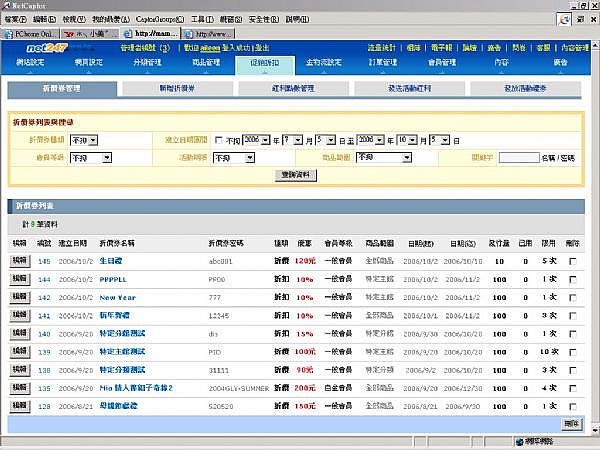Open the start year 2006 dropdown

(256, 140)
